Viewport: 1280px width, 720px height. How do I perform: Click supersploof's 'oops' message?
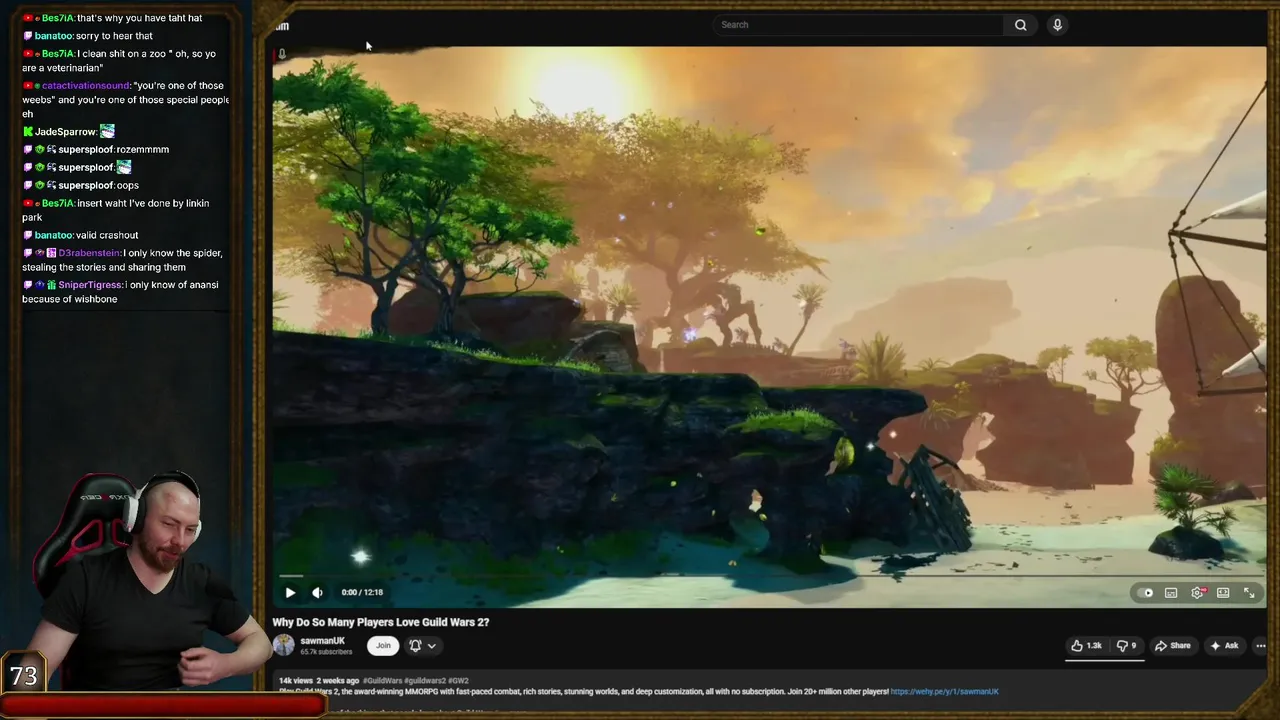click(127, 185)
